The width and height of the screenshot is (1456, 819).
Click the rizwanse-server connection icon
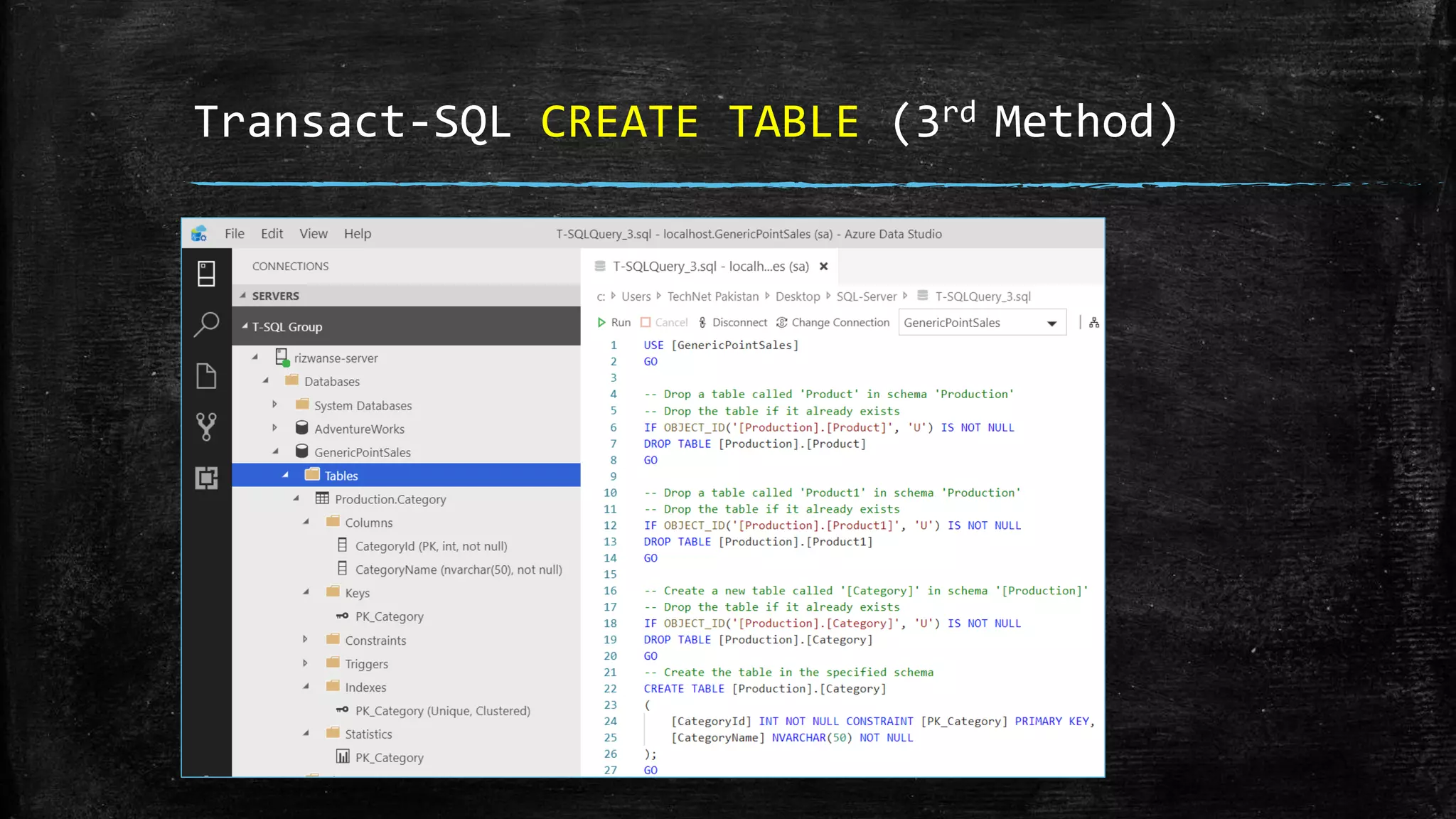click(282, 357)
